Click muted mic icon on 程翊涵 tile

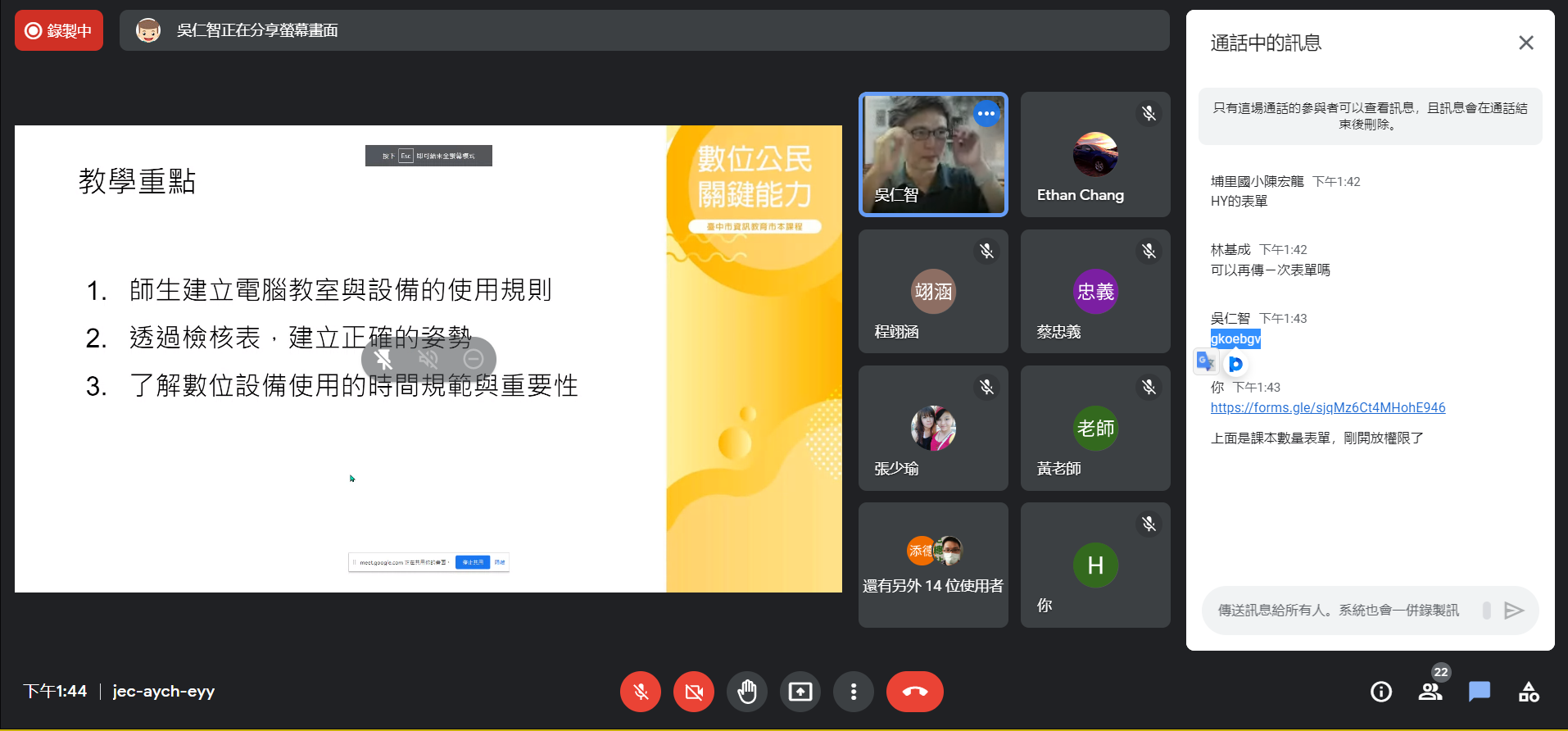click(x=986, y=251)
